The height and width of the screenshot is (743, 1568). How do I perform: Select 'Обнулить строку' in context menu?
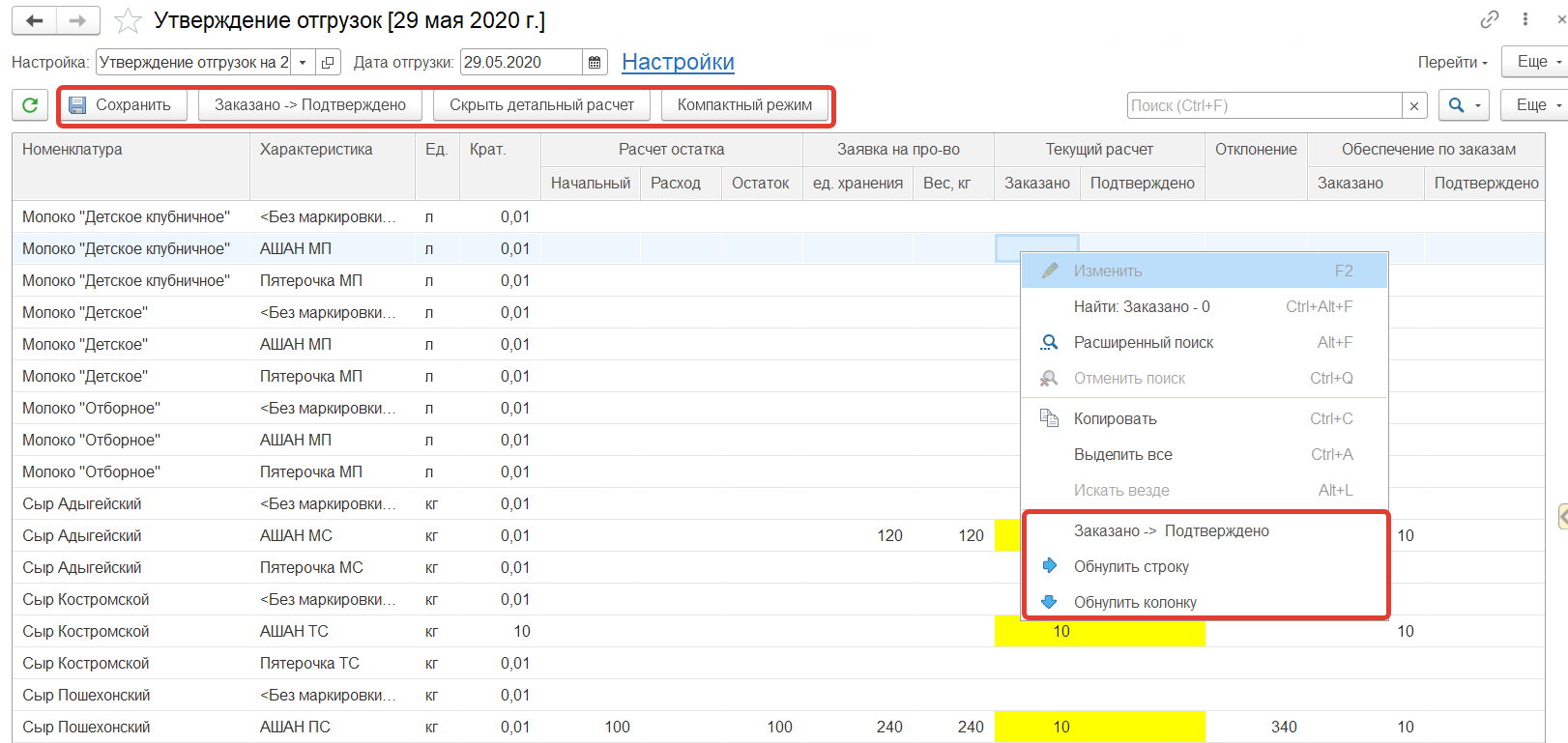pos(1131,566)
